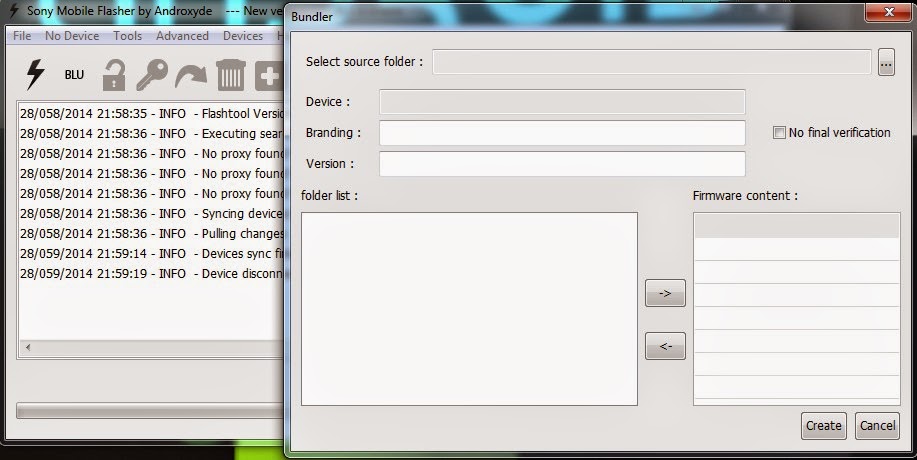Click the Firmware content list header row
Viewport: 917px width, 460px height.
pos(797,226)
